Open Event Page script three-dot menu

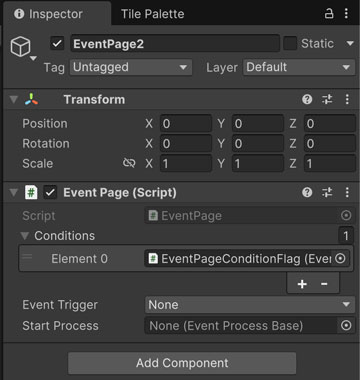(347, 192)
